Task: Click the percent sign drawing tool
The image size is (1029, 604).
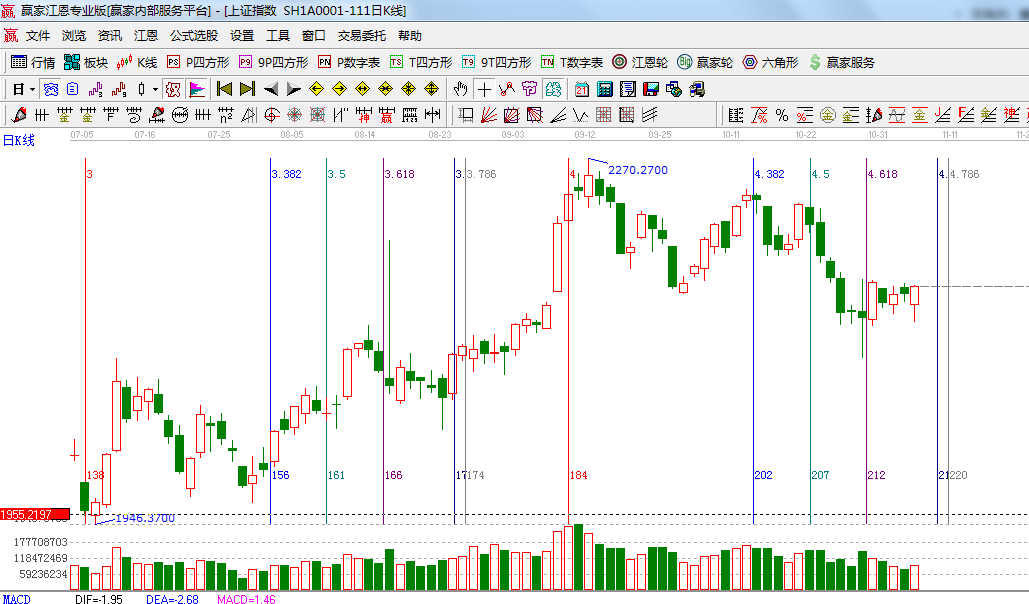Action: (x=781, y=115)
